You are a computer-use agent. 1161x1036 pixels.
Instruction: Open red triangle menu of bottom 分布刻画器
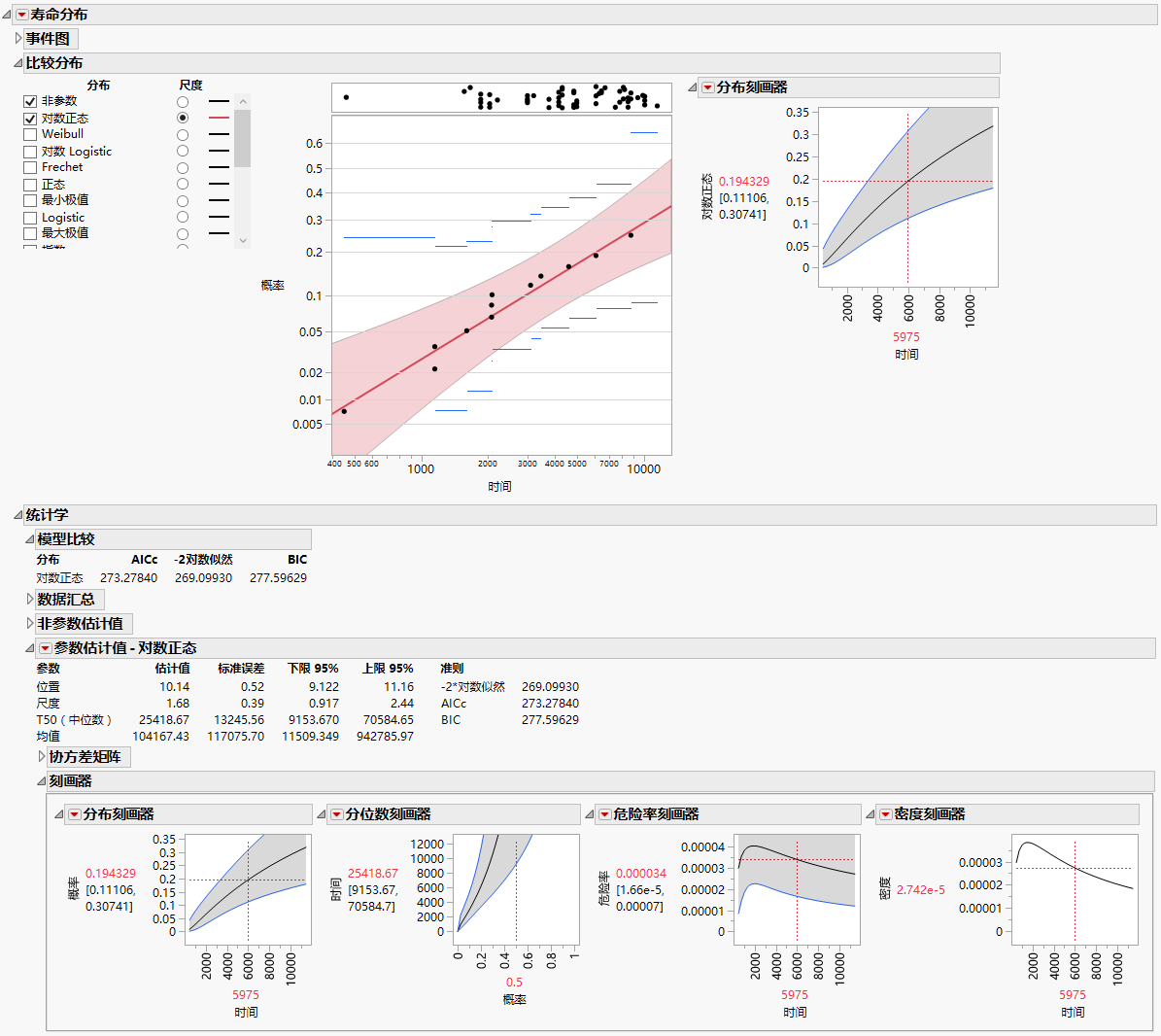tap(74, 814)
